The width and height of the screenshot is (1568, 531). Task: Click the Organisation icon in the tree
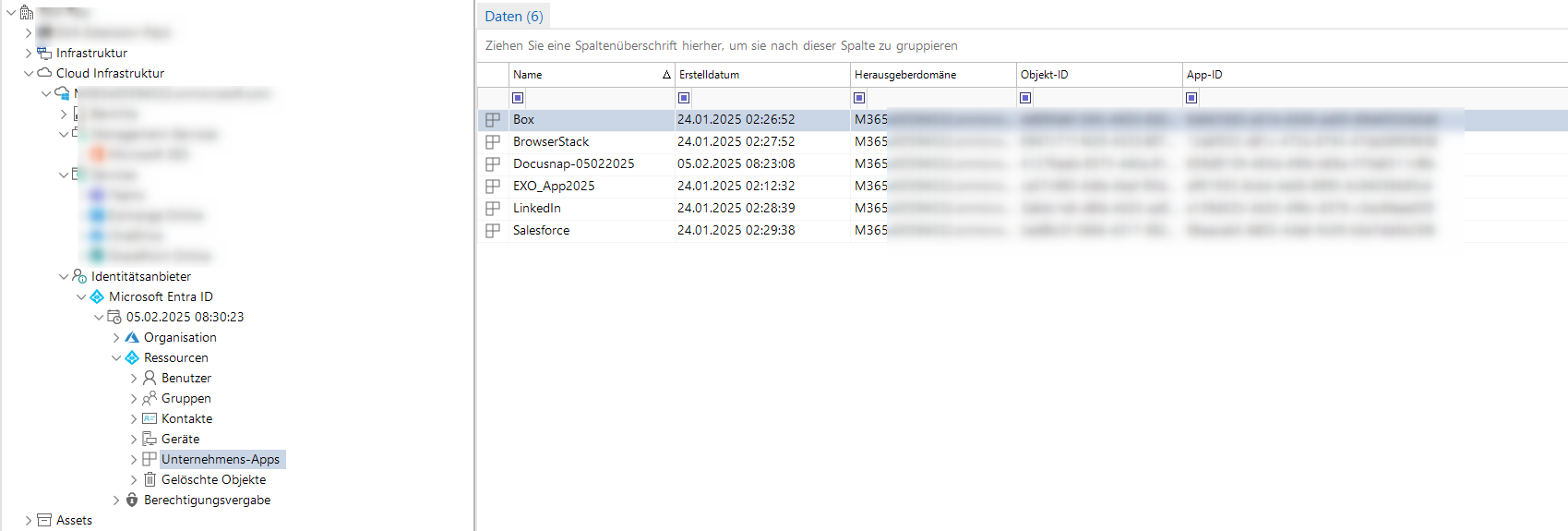(x=132, y=337)
